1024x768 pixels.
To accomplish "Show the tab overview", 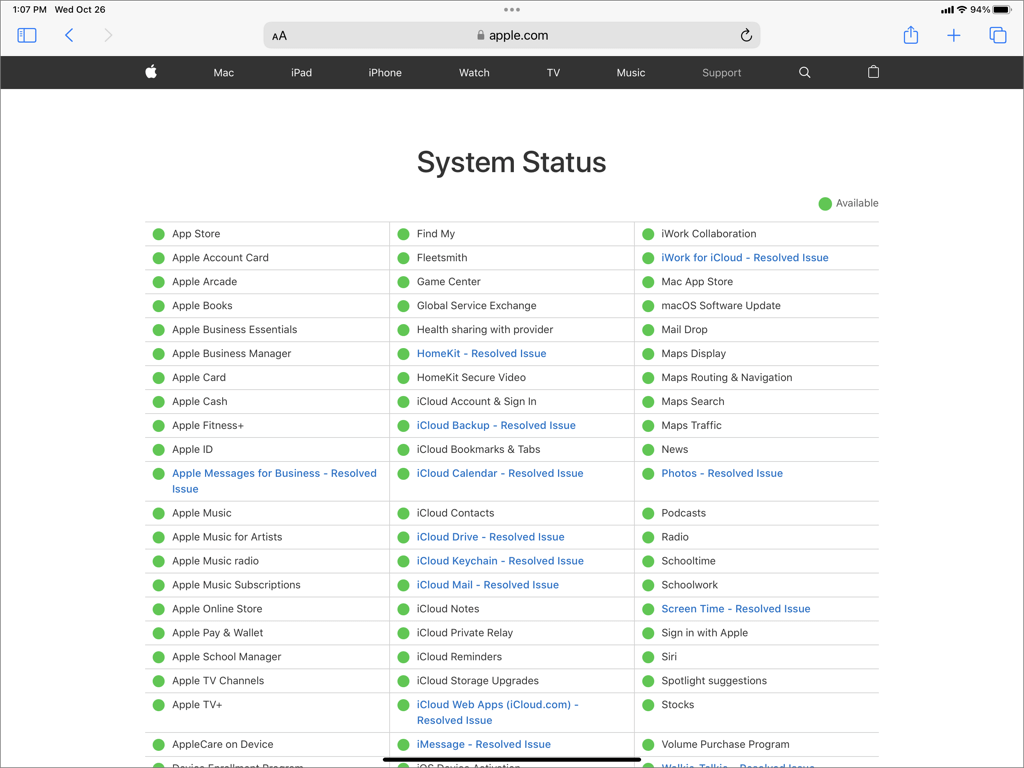I will tap(997, 35).
